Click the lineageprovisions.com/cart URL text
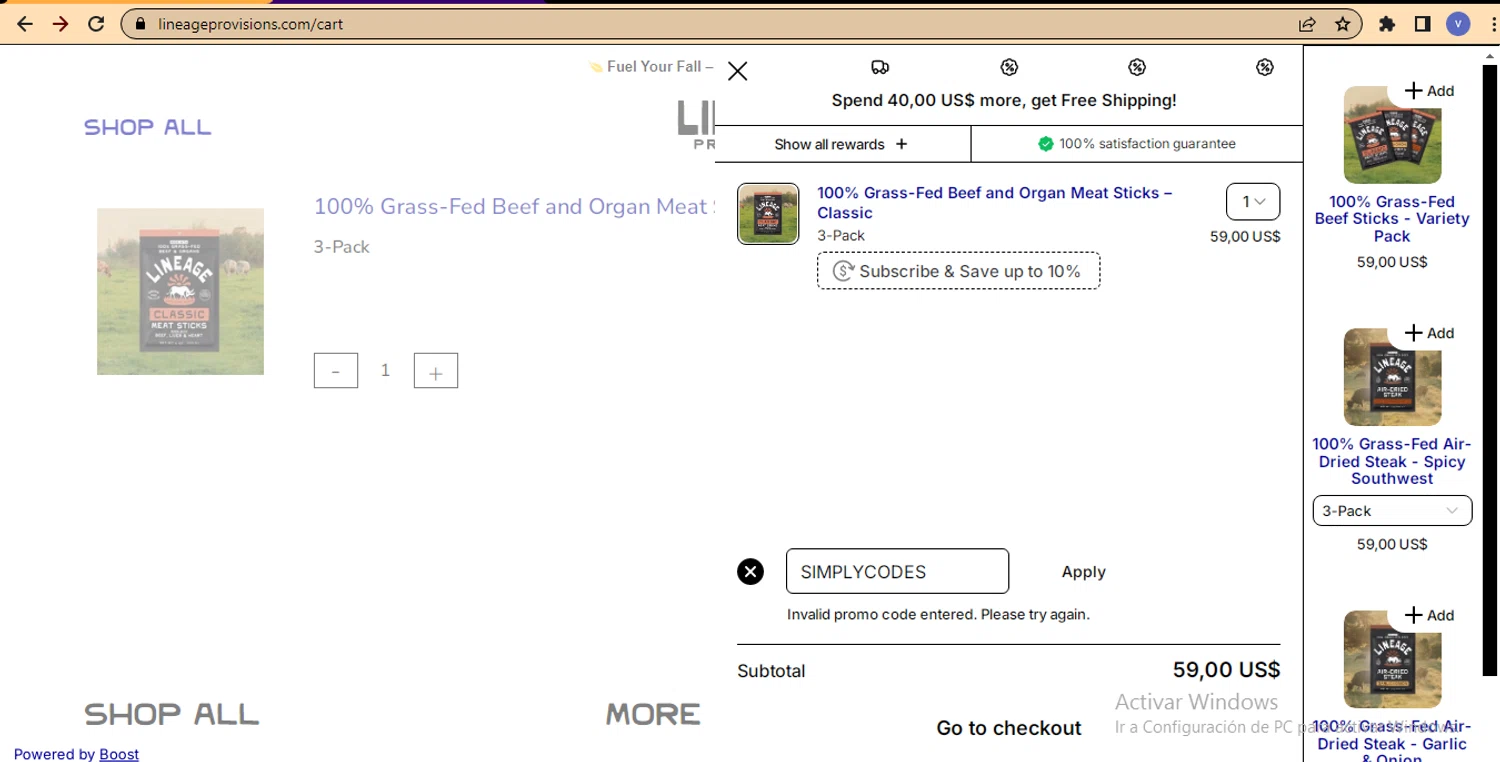The height and width of the screenshot is (762, 1500). pyautogui.click(x=250, y=24)
